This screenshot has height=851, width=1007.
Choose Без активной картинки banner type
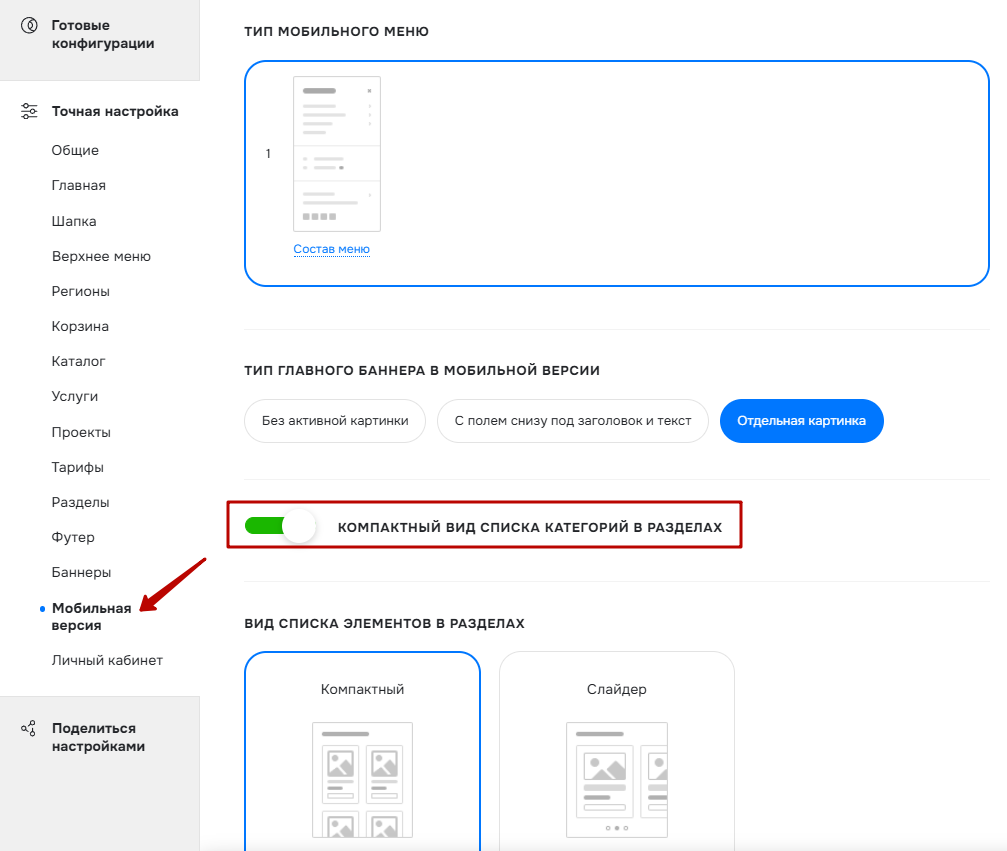[335, 421]
